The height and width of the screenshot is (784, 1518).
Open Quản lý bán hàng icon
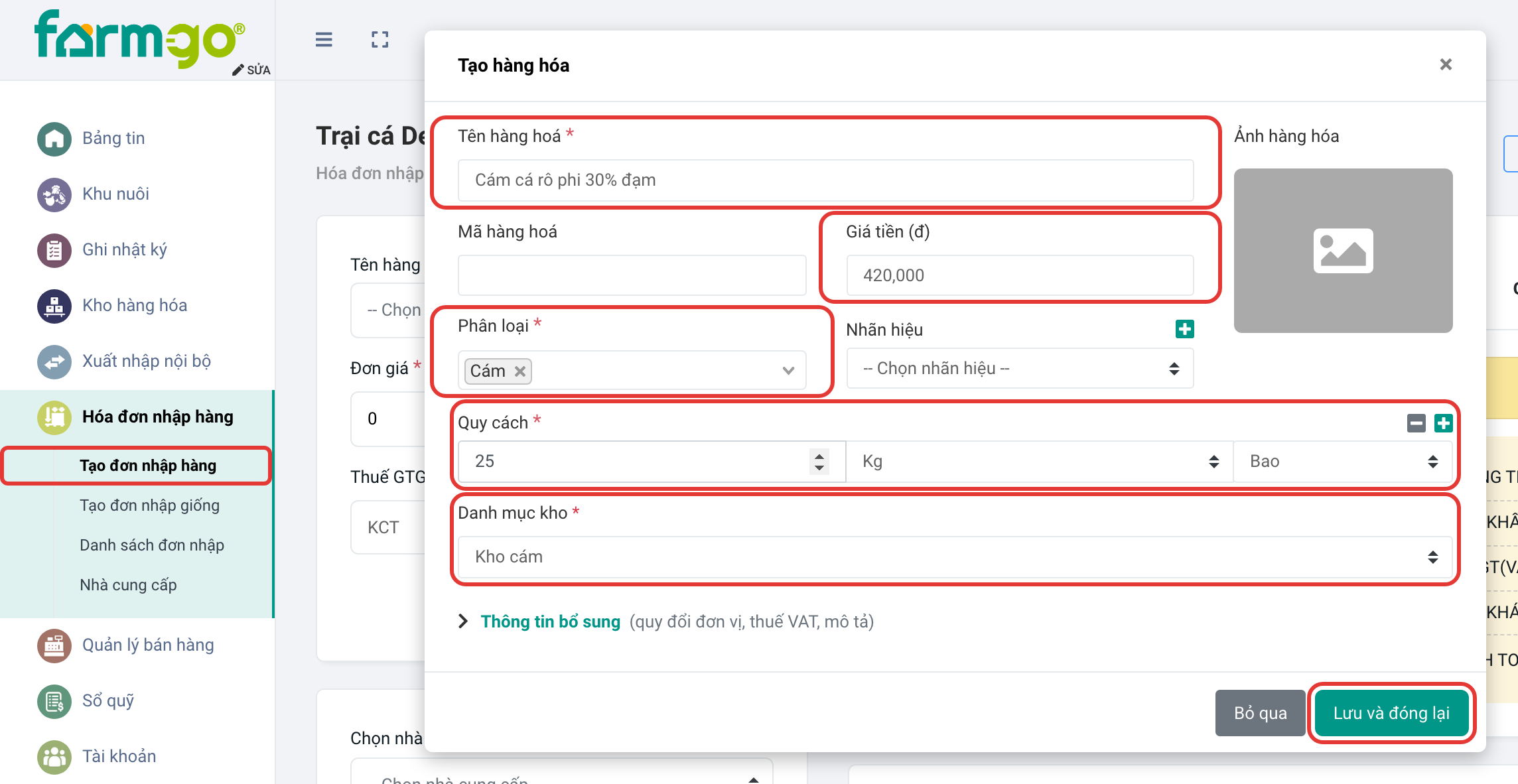pos(54,645)
